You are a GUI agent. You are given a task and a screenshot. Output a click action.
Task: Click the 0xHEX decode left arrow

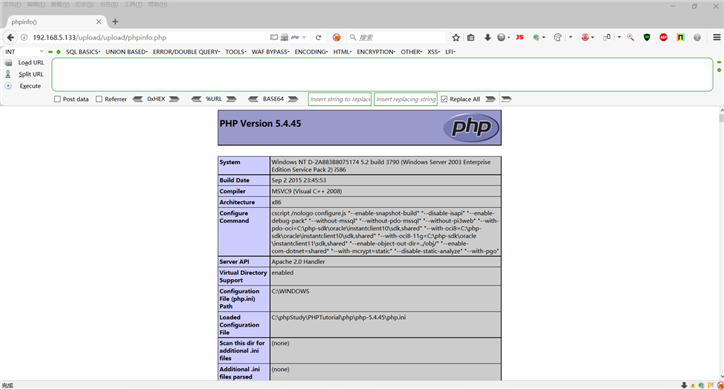coord(138,99)
